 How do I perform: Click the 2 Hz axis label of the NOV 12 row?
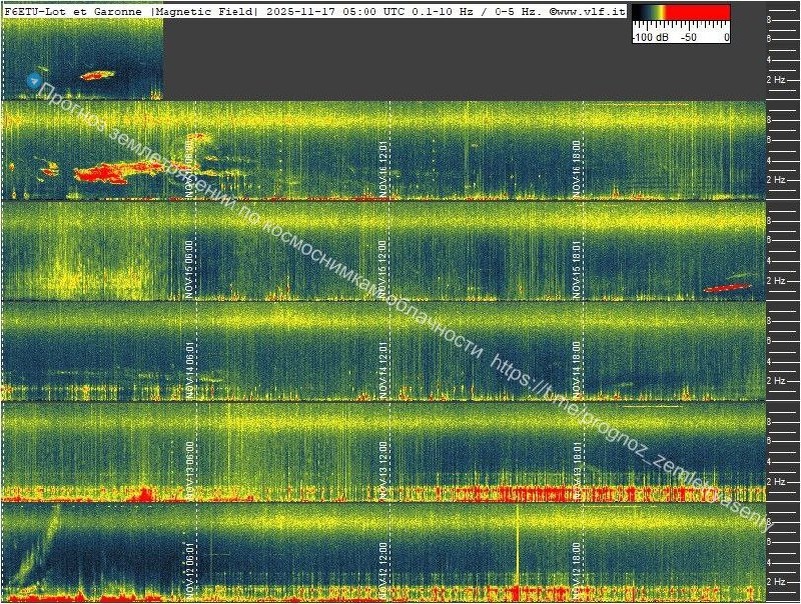tap(775, 582)
